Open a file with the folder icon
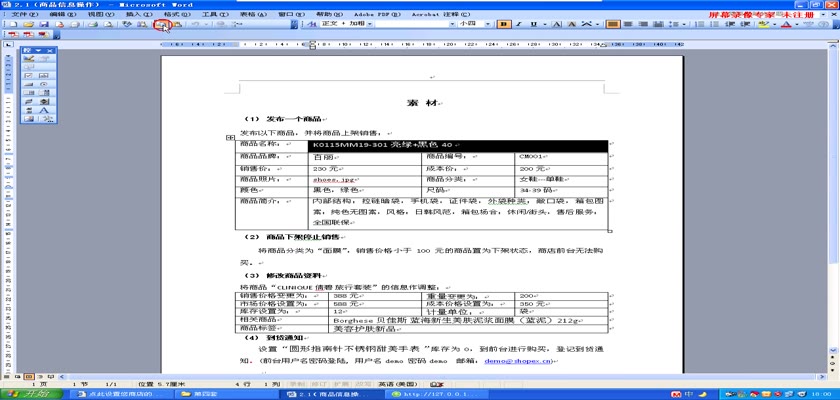Viewport: 840px width, 400px height. pos(28,24)
